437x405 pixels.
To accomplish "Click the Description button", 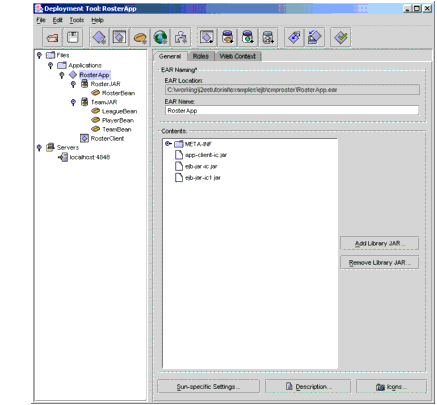I will (x=308, y=387).
